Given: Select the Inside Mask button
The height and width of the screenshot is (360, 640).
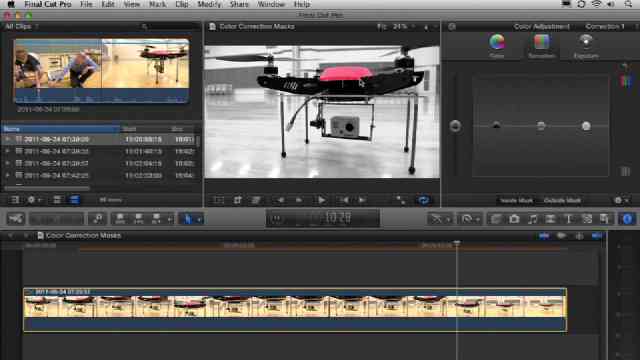Looking at the screenshot, I should pos(516,200).
